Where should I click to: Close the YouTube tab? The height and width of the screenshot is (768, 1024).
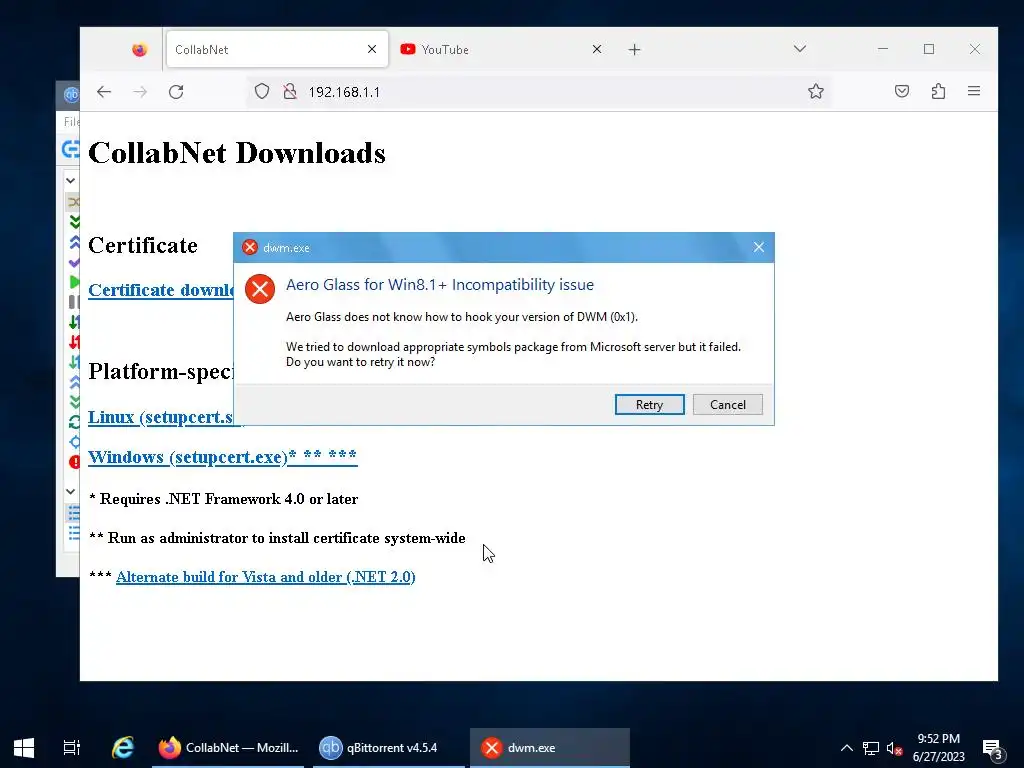click(x=596, y=50)
